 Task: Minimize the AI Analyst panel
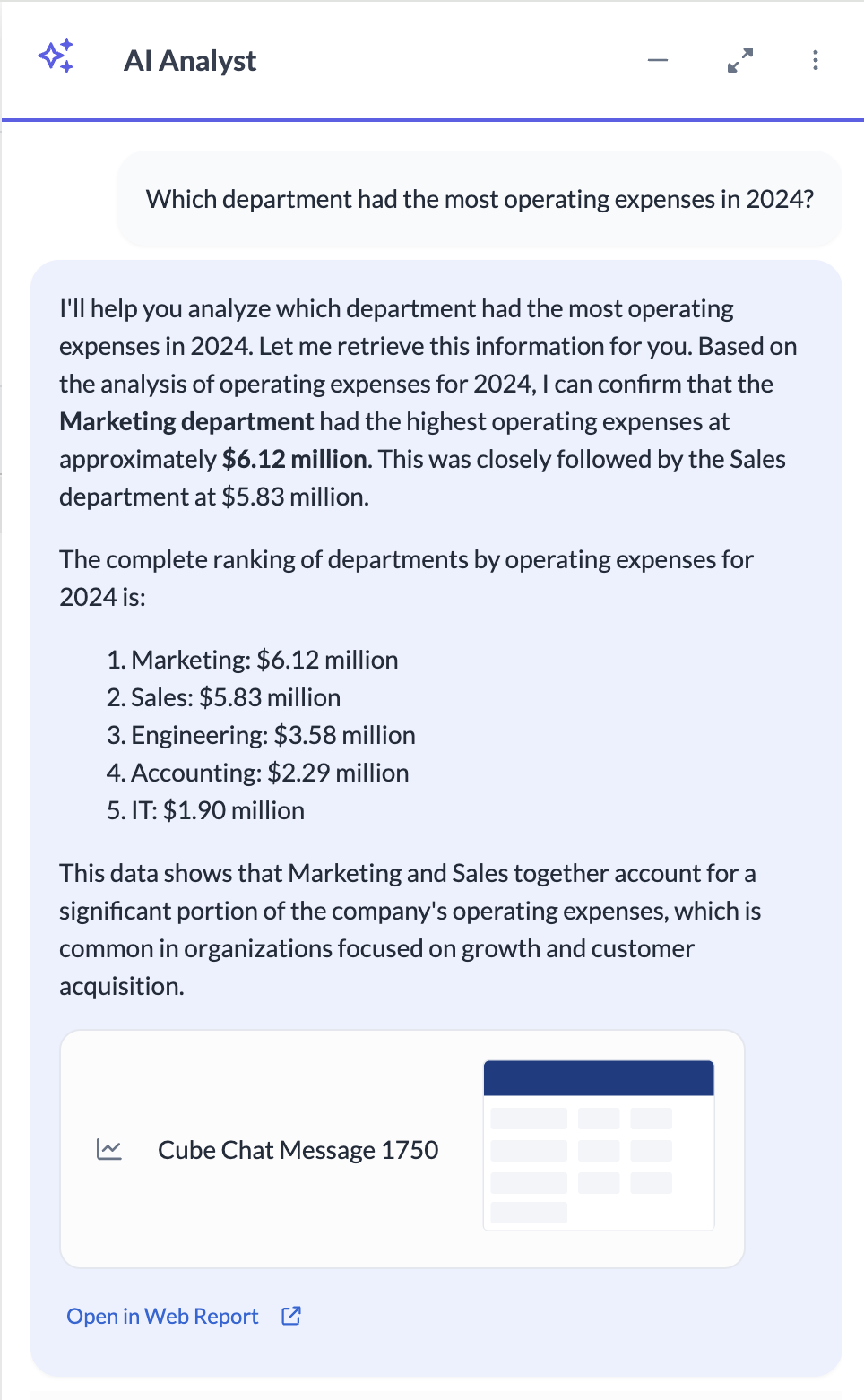tap(658, 60)
